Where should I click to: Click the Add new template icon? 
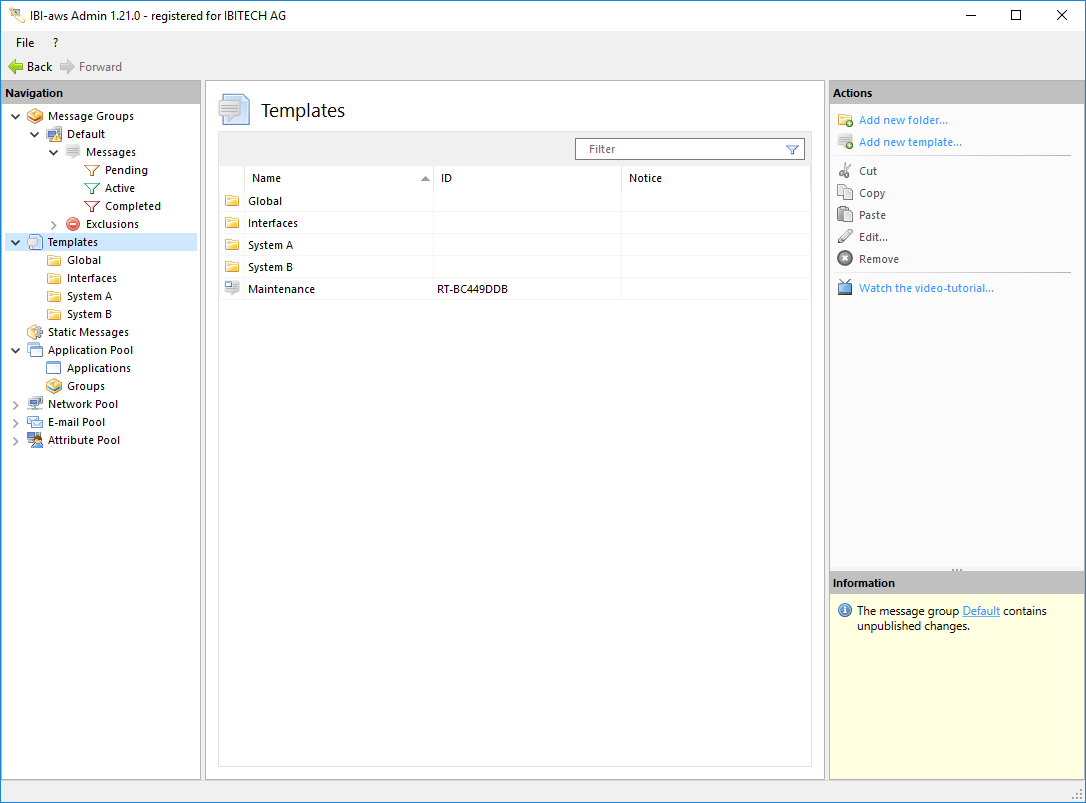pos(845,142)
